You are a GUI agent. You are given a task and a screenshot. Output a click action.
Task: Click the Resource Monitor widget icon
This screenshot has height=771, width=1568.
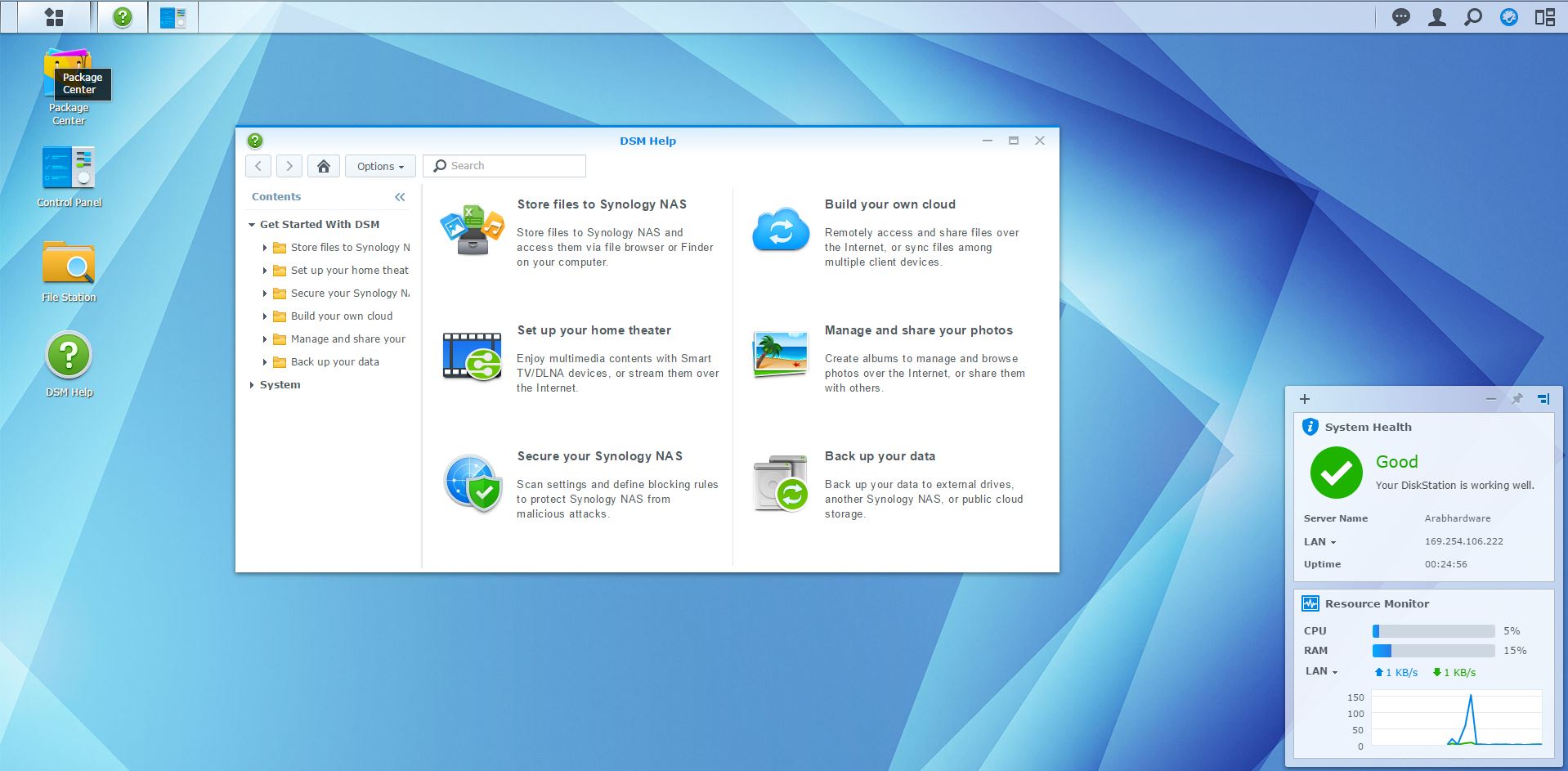point(1310,603)
